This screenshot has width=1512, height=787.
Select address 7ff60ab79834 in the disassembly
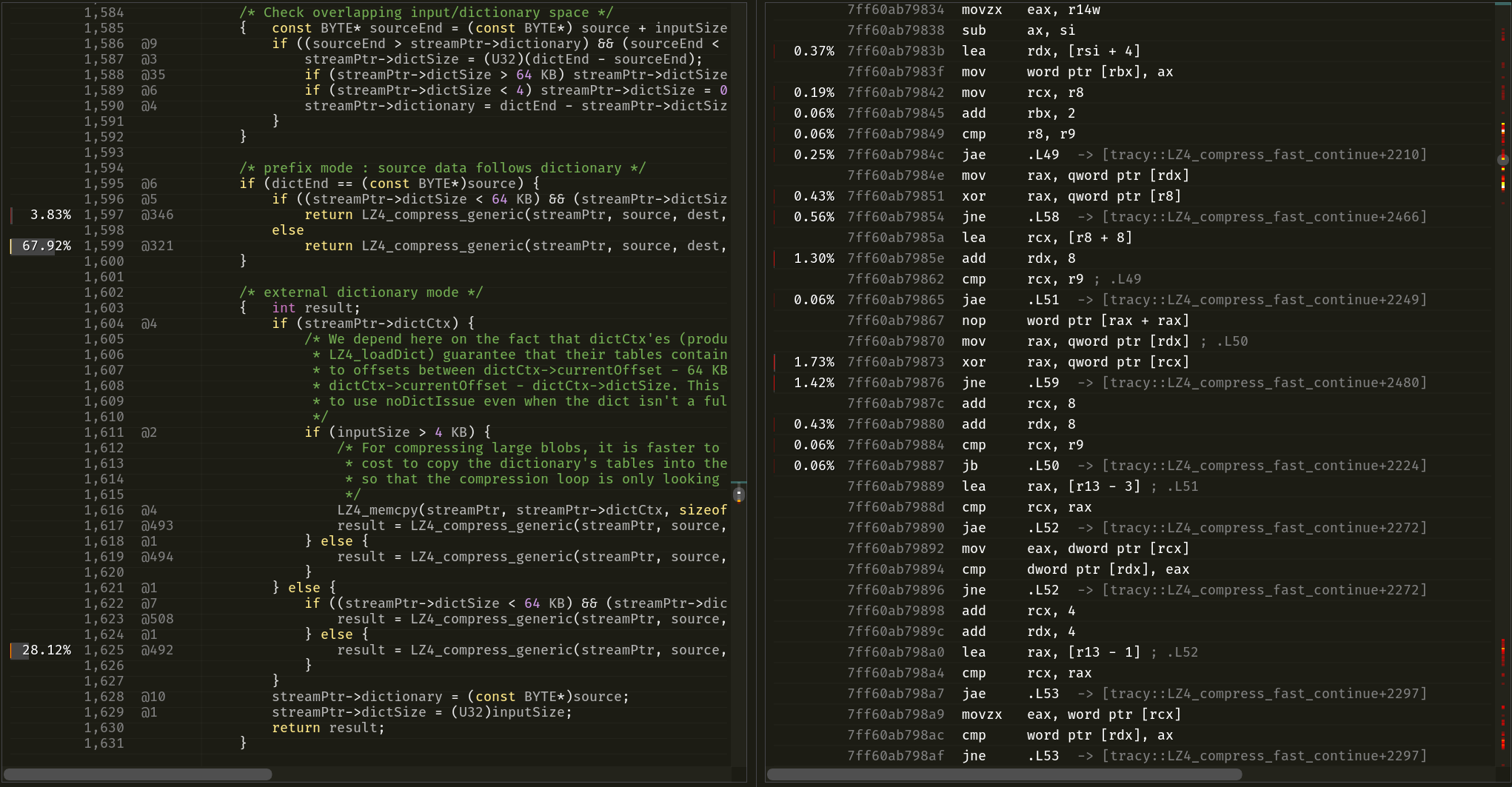895,10
